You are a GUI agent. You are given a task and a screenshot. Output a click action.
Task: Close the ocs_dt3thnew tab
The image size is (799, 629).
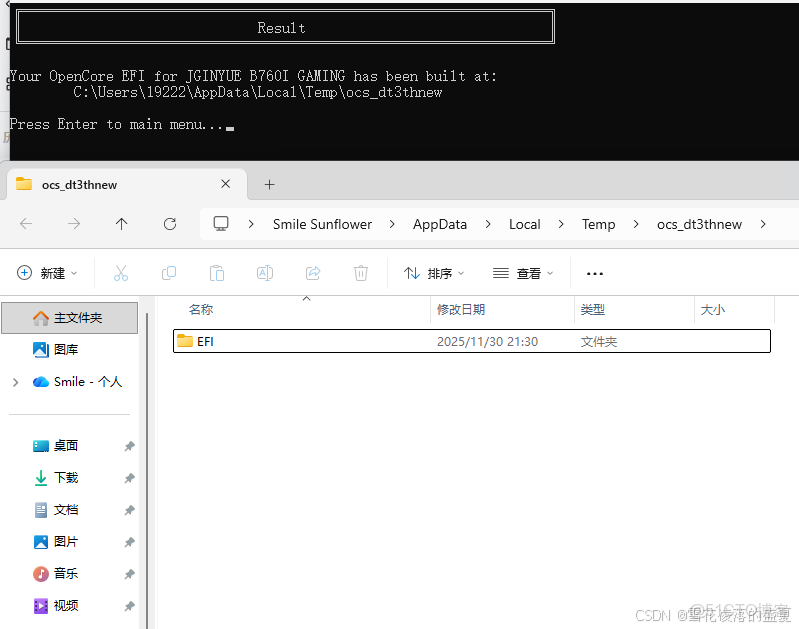225,184
